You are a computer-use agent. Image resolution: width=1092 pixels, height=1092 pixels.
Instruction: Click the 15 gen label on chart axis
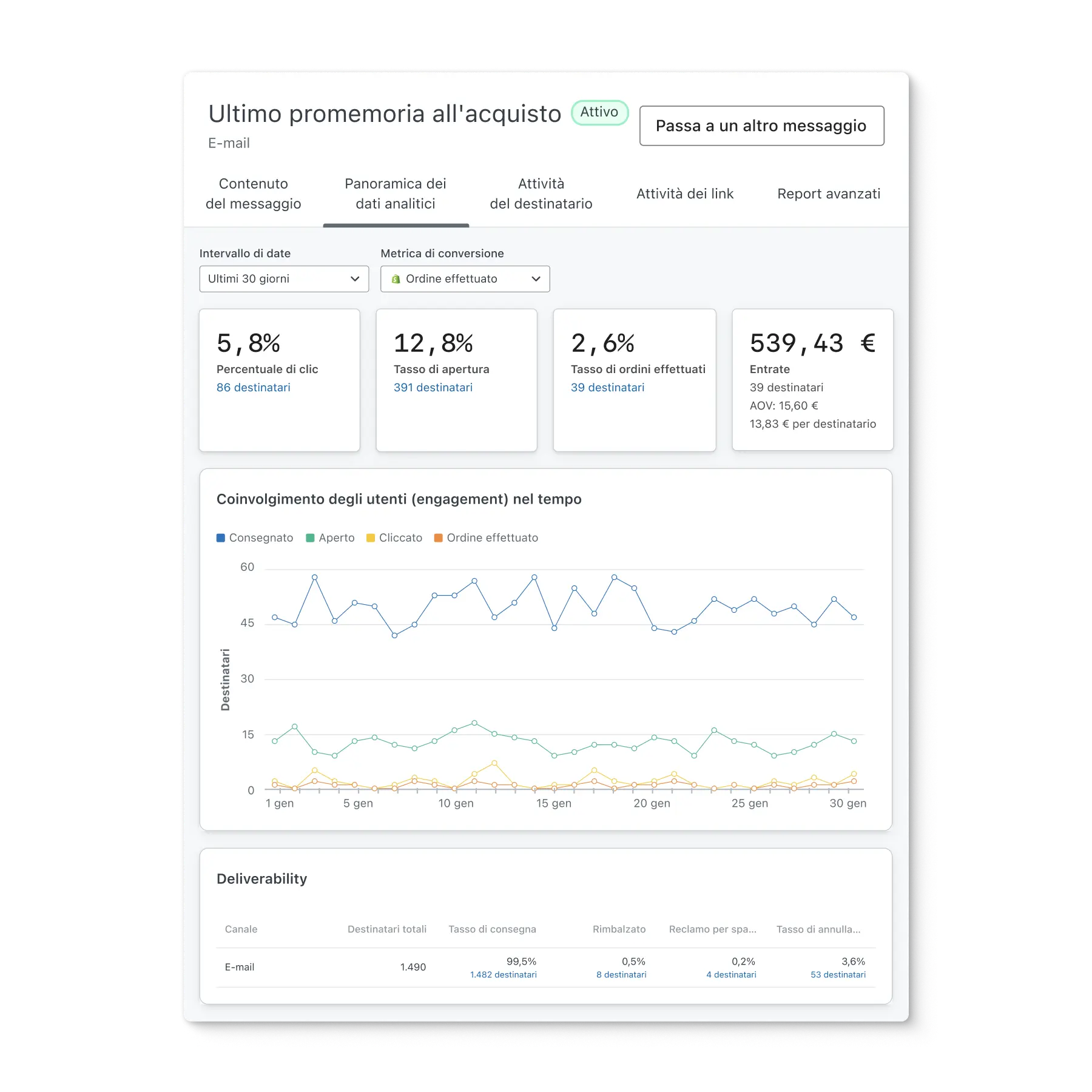(553, 803)
